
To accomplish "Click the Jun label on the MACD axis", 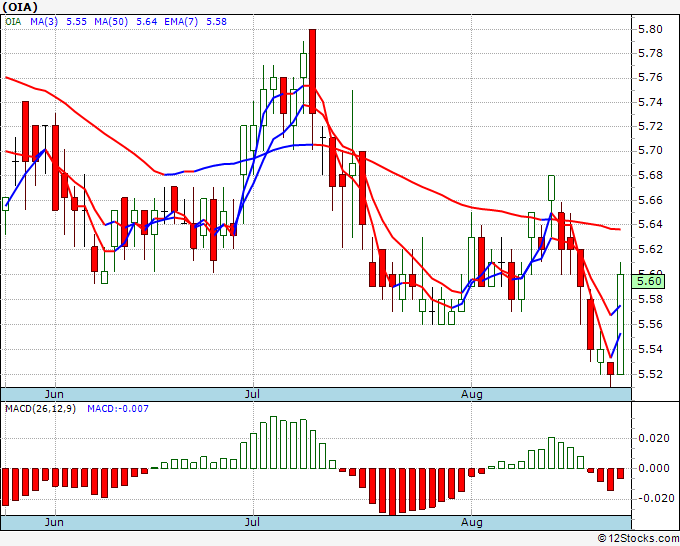I will coord(54,522).
